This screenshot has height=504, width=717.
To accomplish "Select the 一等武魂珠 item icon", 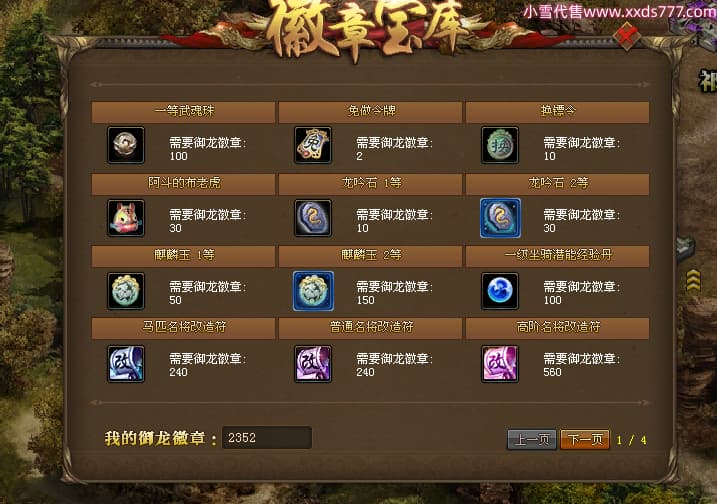I will [126, 145].
